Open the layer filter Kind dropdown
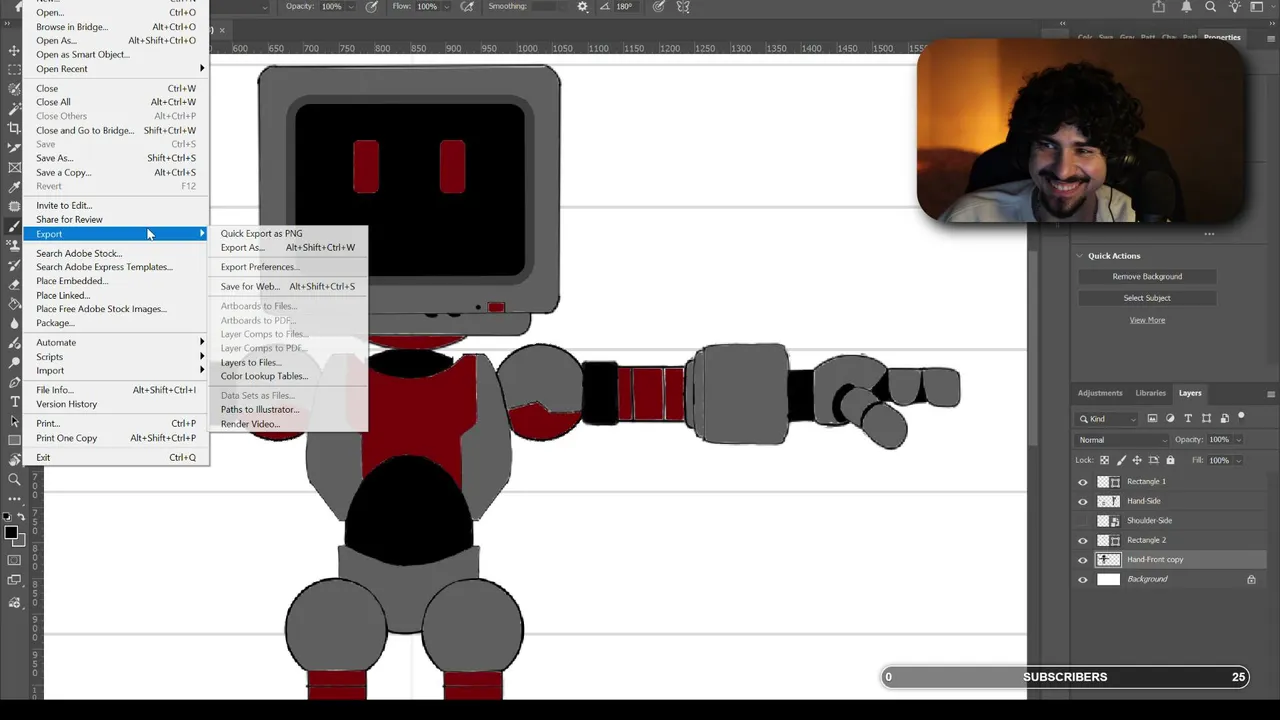Image resolution: width=1280 pixels, height=720 pixels. (x=1108, y=419)
